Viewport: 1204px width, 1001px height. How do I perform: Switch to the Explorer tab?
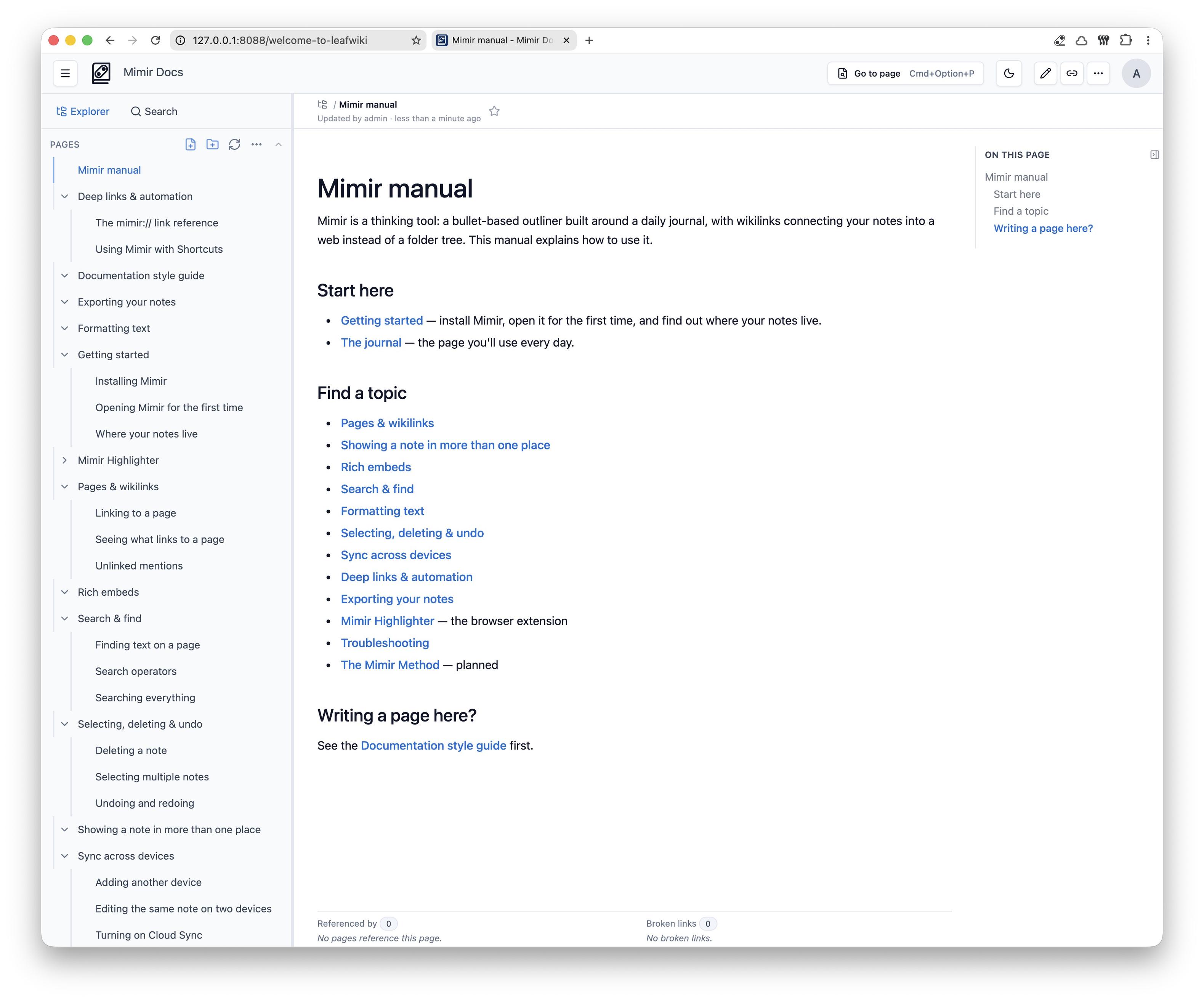tap(83, 111)
